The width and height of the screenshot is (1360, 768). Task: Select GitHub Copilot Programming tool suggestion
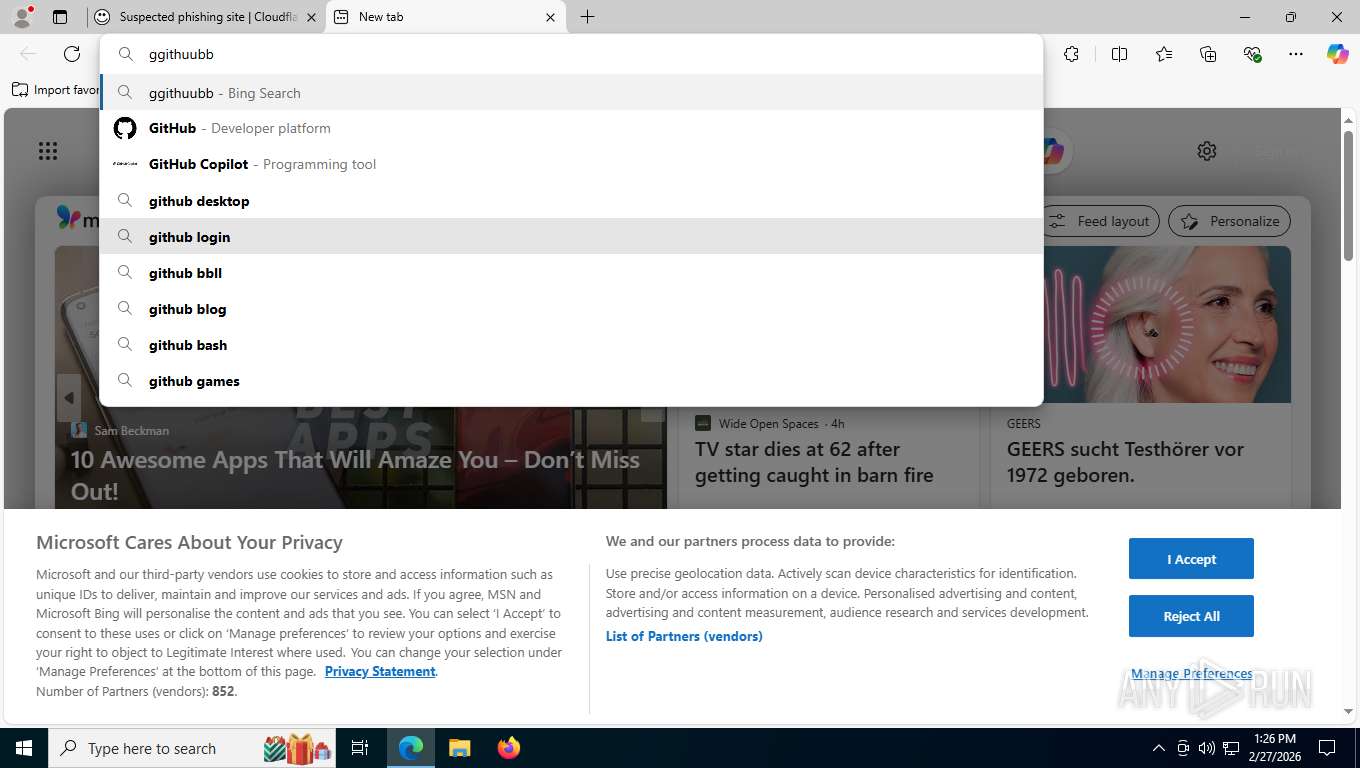571,164
